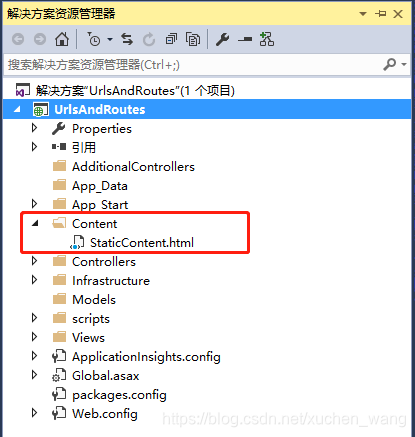Expand the Global.asax node
Image resolution: width=415 pixels, height=437 pixels.
(34, 375)
